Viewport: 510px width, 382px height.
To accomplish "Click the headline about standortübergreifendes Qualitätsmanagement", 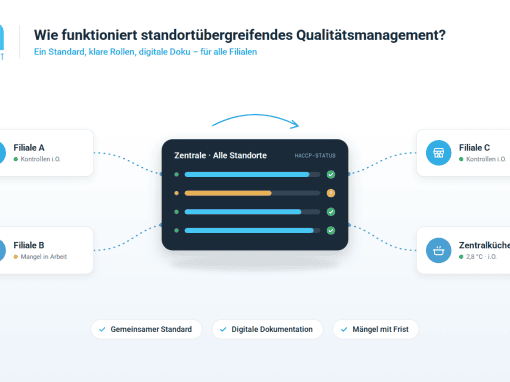I will [240, 35].
